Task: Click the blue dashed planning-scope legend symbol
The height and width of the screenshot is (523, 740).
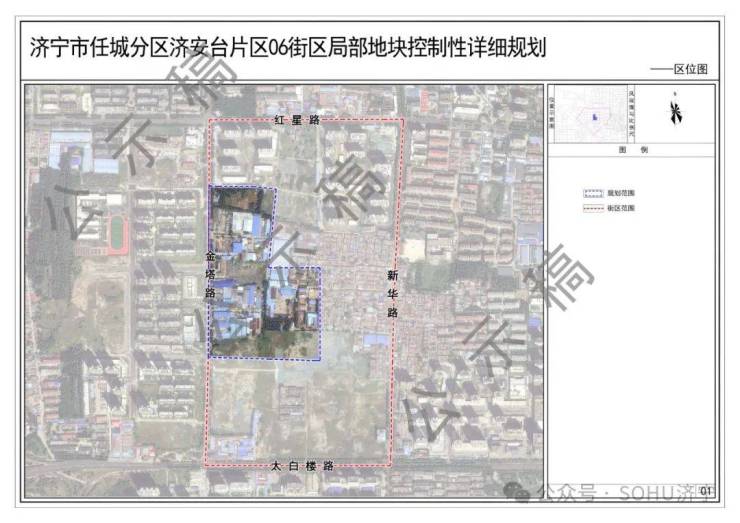Action: 594,192
